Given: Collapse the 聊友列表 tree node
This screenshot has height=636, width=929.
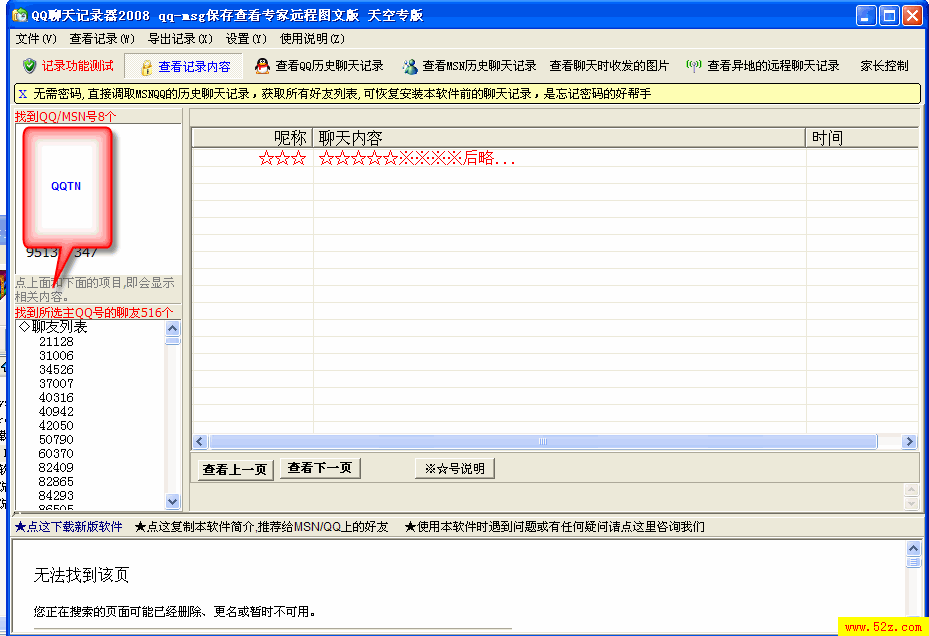Looking at the screenshot, I should pos(24,327).
